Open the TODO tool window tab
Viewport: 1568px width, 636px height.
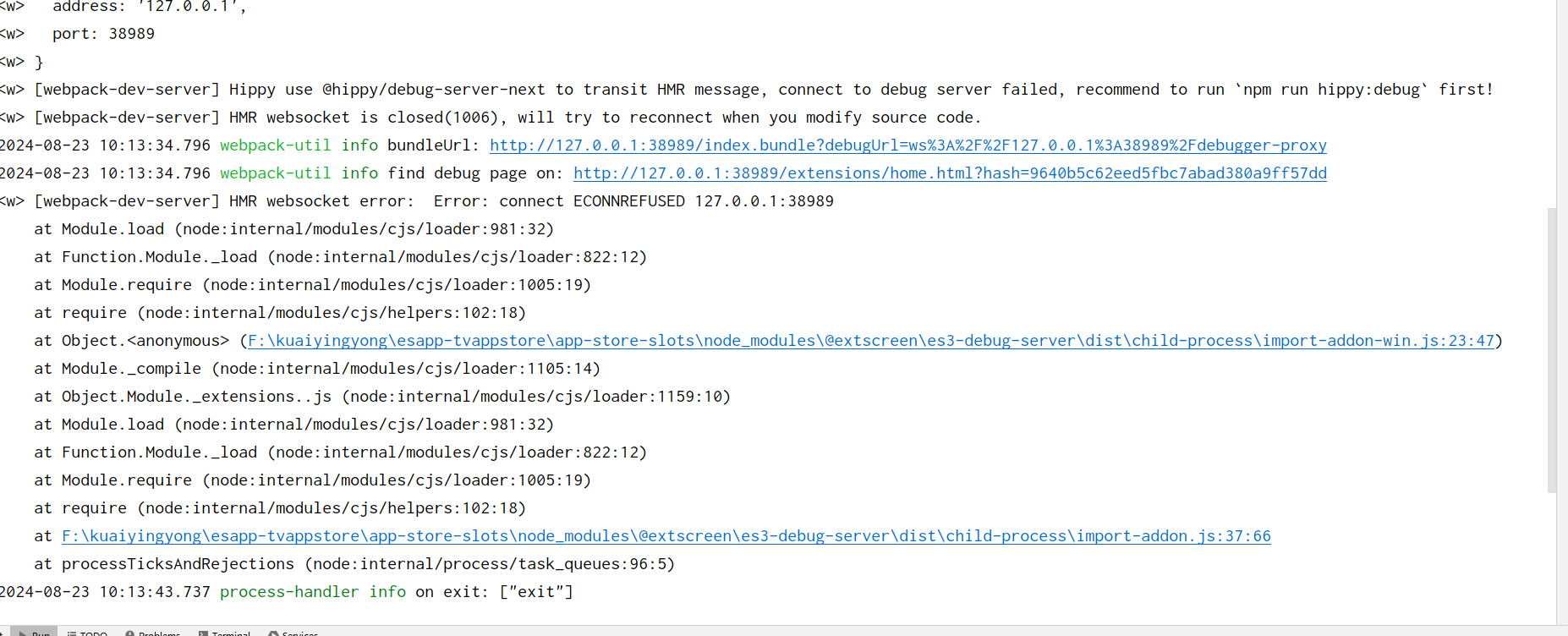[x=87, y=632]
